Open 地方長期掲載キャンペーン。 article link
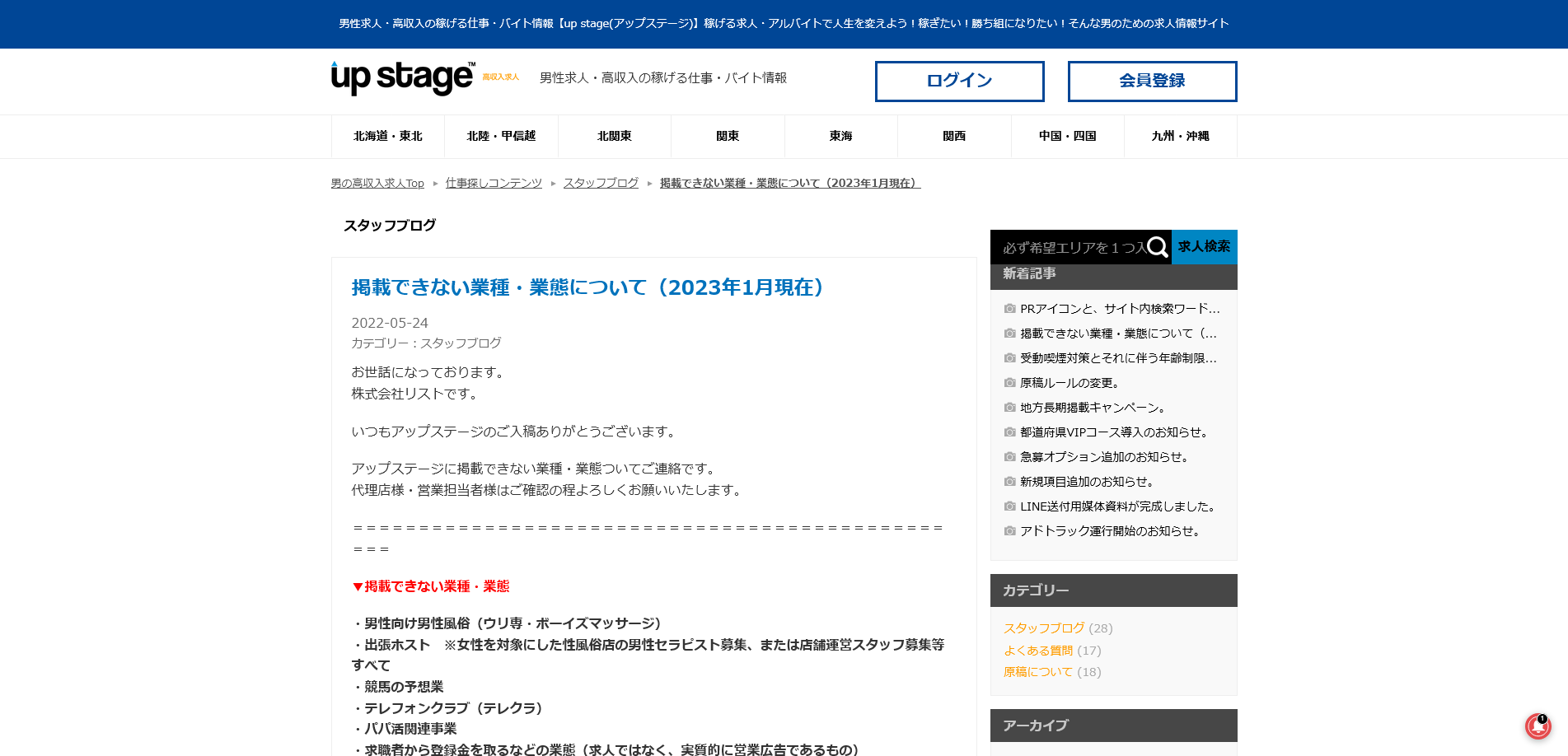The image size is (1568, 756). (1093, 408)
